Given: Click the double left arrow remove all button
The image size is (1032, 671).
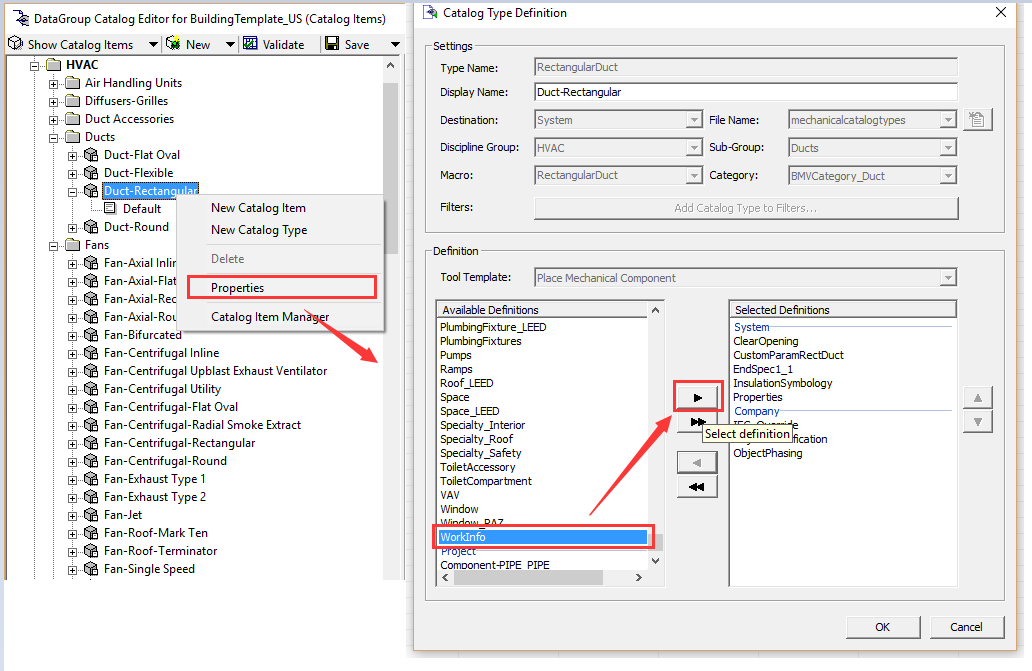Looking at the screenshot, I should click(697, 487).
